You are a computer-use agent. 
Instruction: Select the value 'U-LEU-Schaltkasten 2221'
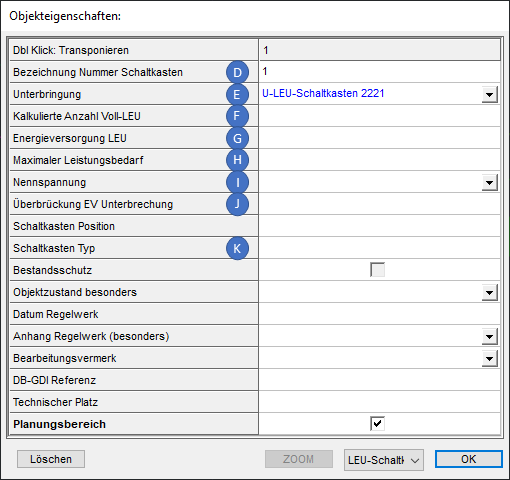(323, 93)
